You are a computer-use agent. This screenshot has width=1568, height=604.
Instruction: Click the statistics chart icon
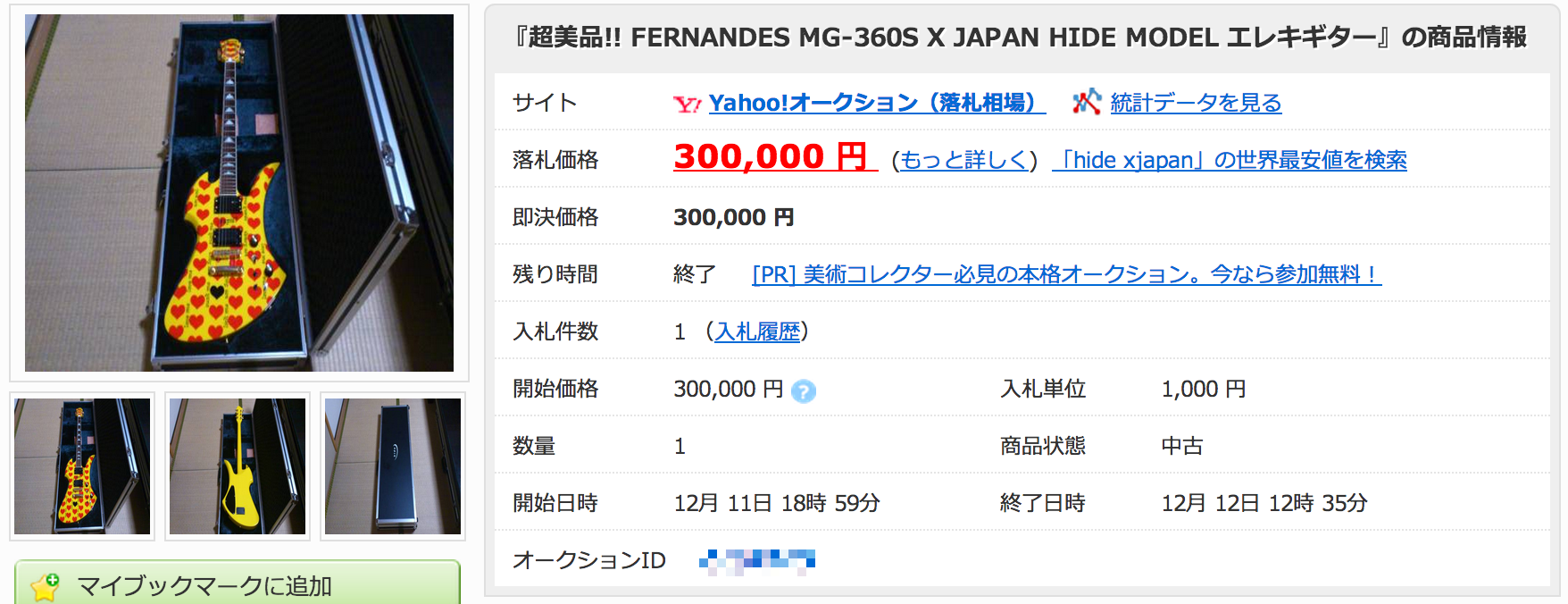(1086, 103)
